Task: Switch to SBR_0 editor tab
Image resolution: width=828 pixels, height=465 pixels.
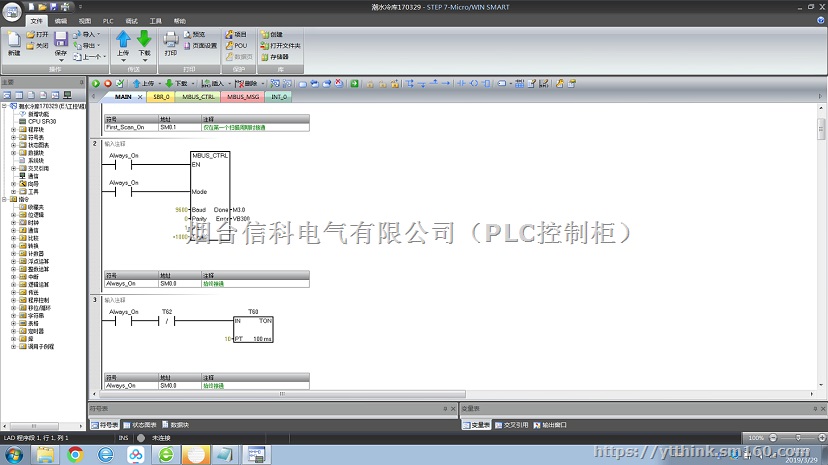Action: tap(161, 97)
